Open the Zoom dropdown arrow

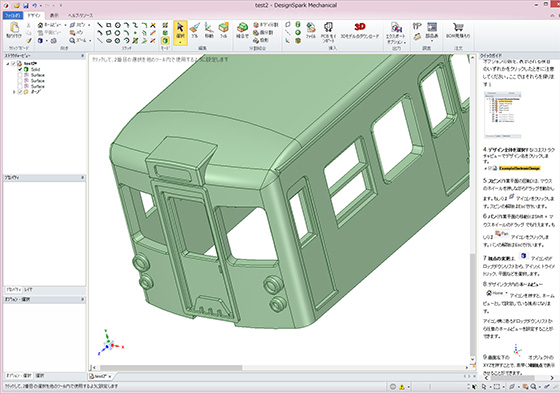pyautogui.click(x=90, y=40)
